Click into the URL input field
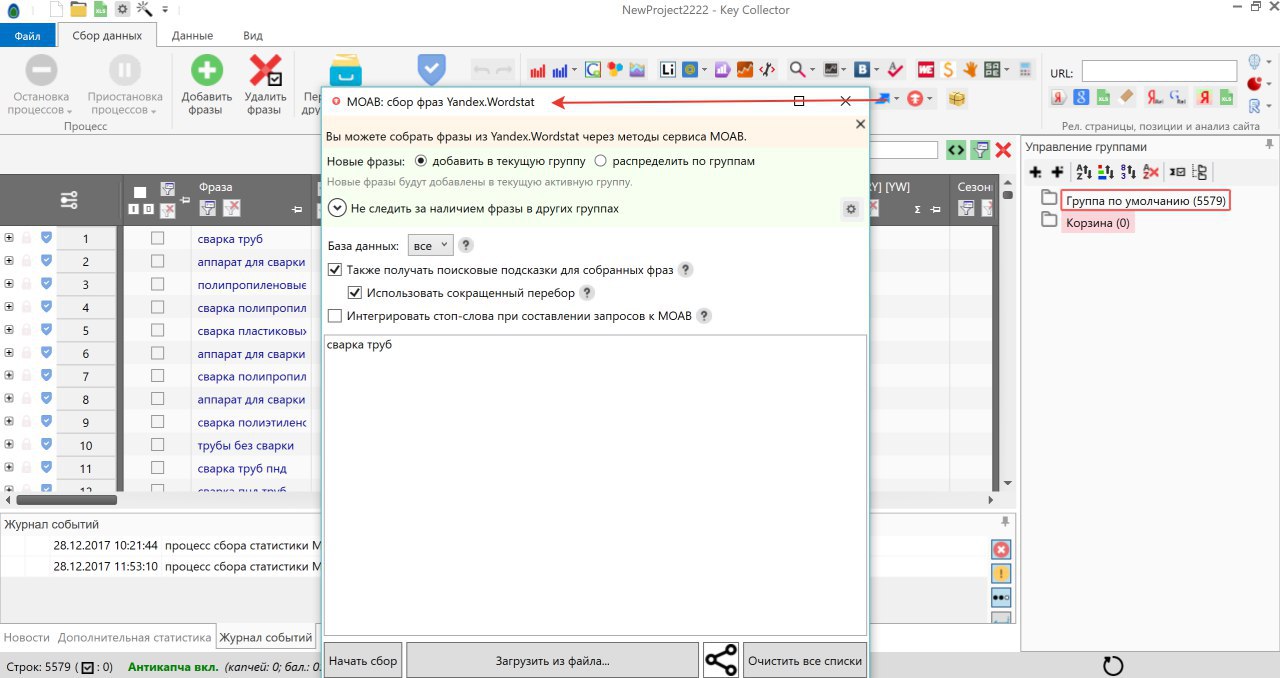 click(1159, 71)
